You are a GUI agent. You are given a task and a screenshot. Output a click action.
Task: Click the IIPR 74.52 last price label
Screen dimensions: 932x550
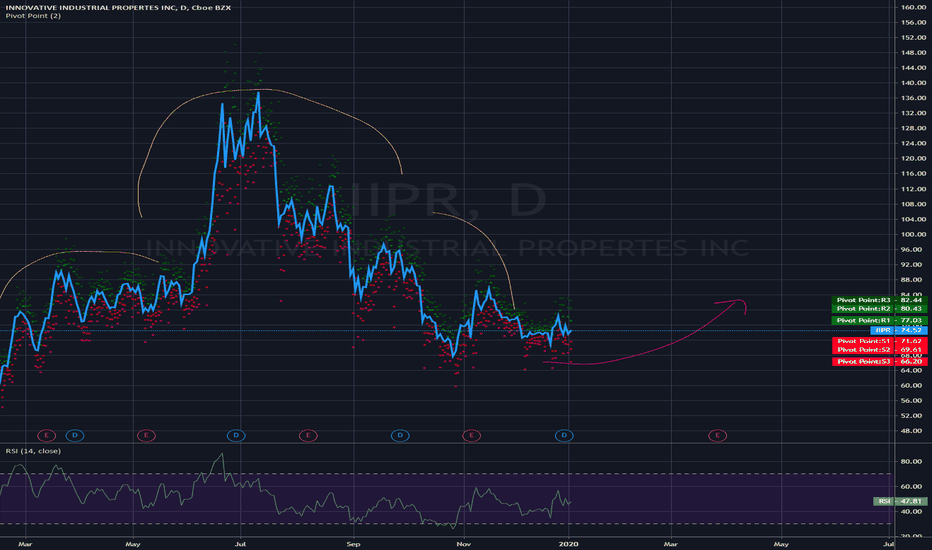click(899, 330)
